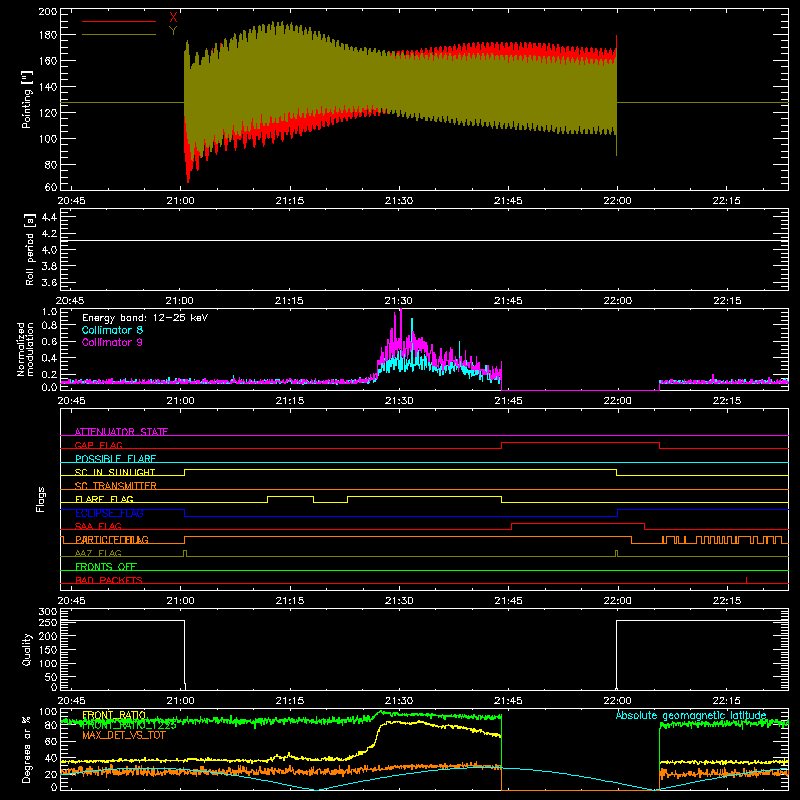Click the 150 tick on Quality axis
This screenshot has height=800, width=800.
click(x=48, y=650)
